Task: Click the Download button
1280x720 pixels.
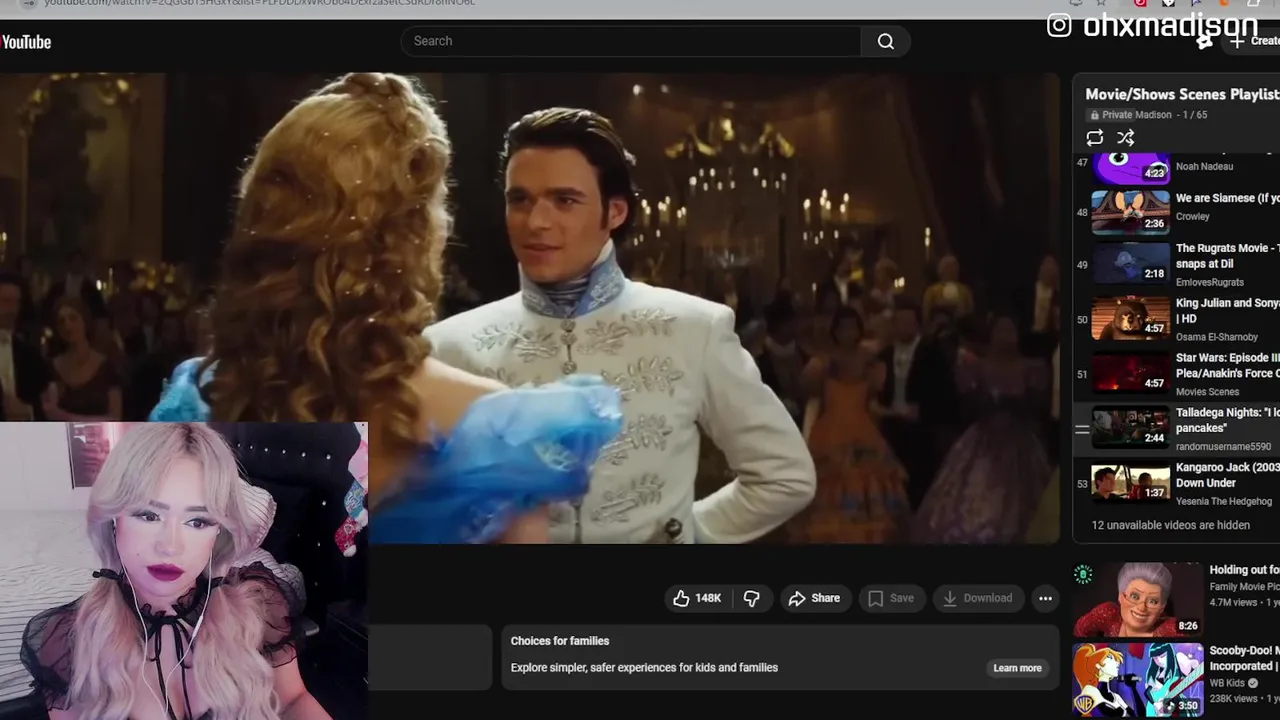Action: 978,598
